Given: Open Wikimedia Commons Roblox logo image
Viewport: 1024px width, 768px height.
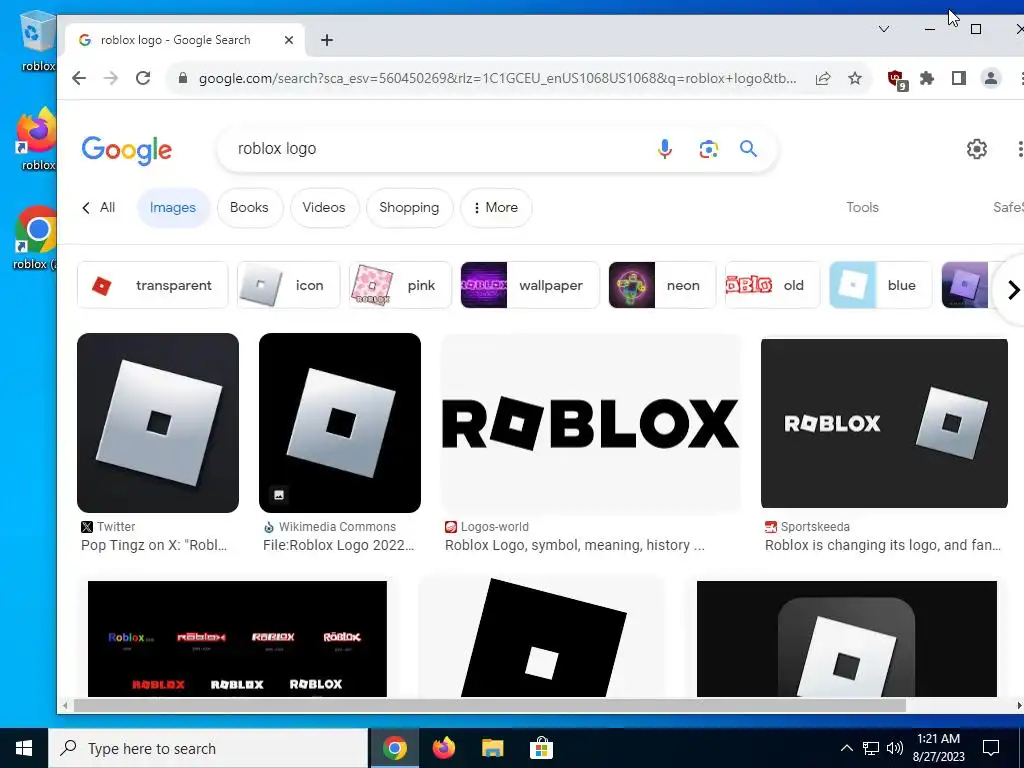Looking at the screenshot, I should (x=340, y=423).
